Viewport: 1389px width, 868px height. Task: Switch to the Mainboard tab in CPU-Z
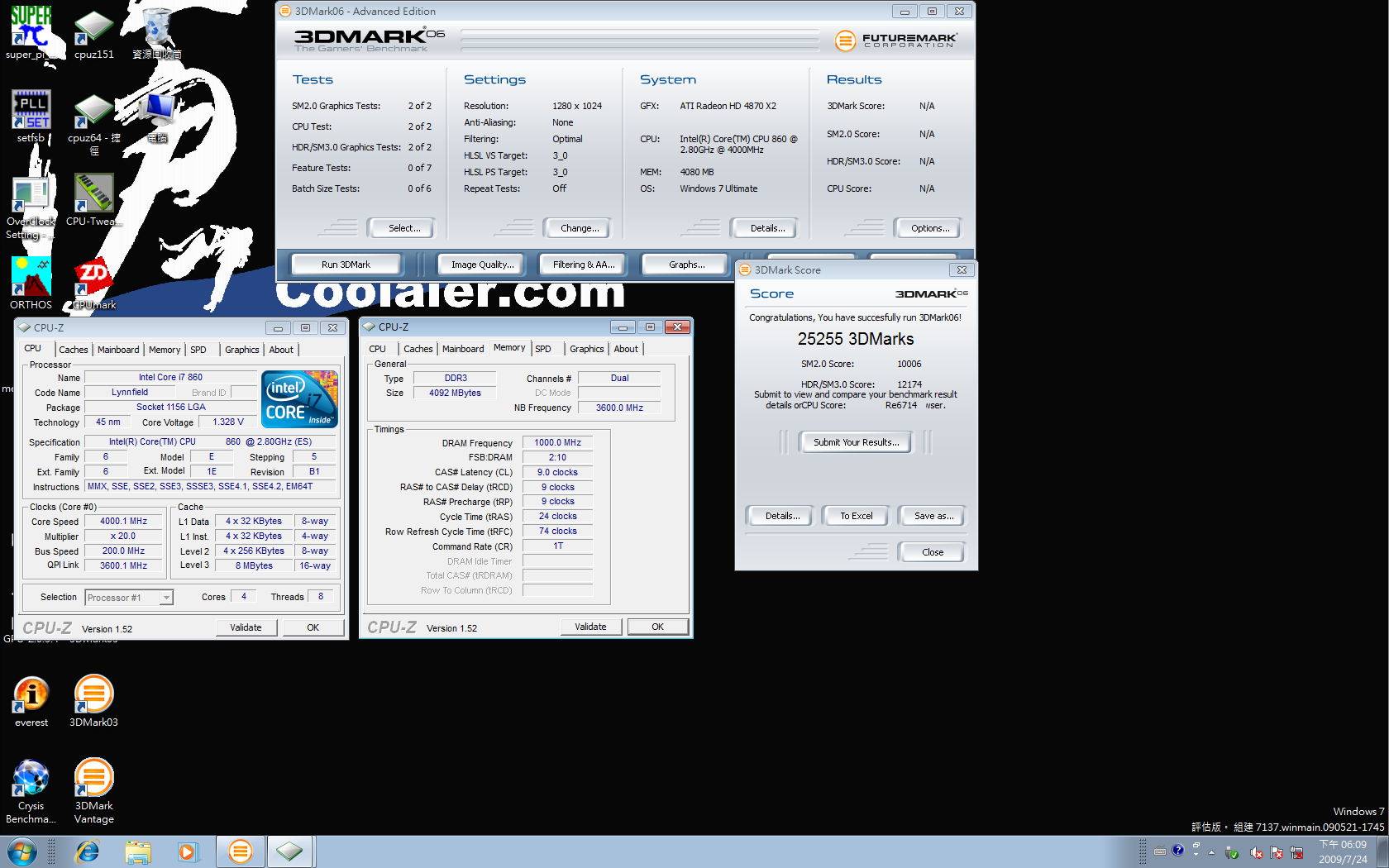(118, 350)
